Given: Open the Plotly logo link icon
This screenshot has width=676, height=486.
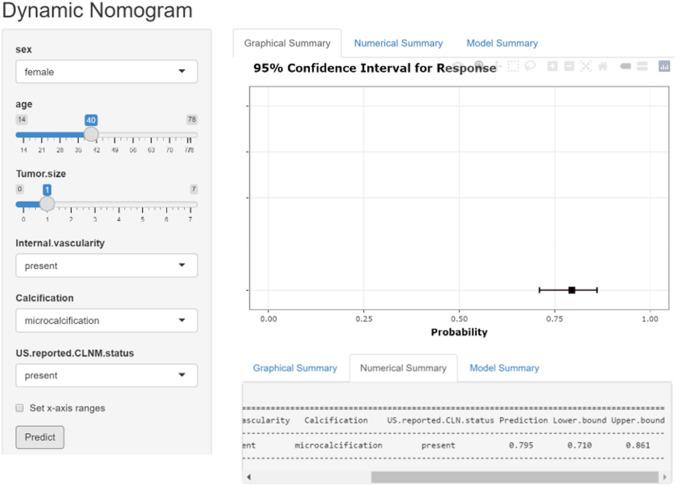Looking at the screenshot, I should (664, 66).
